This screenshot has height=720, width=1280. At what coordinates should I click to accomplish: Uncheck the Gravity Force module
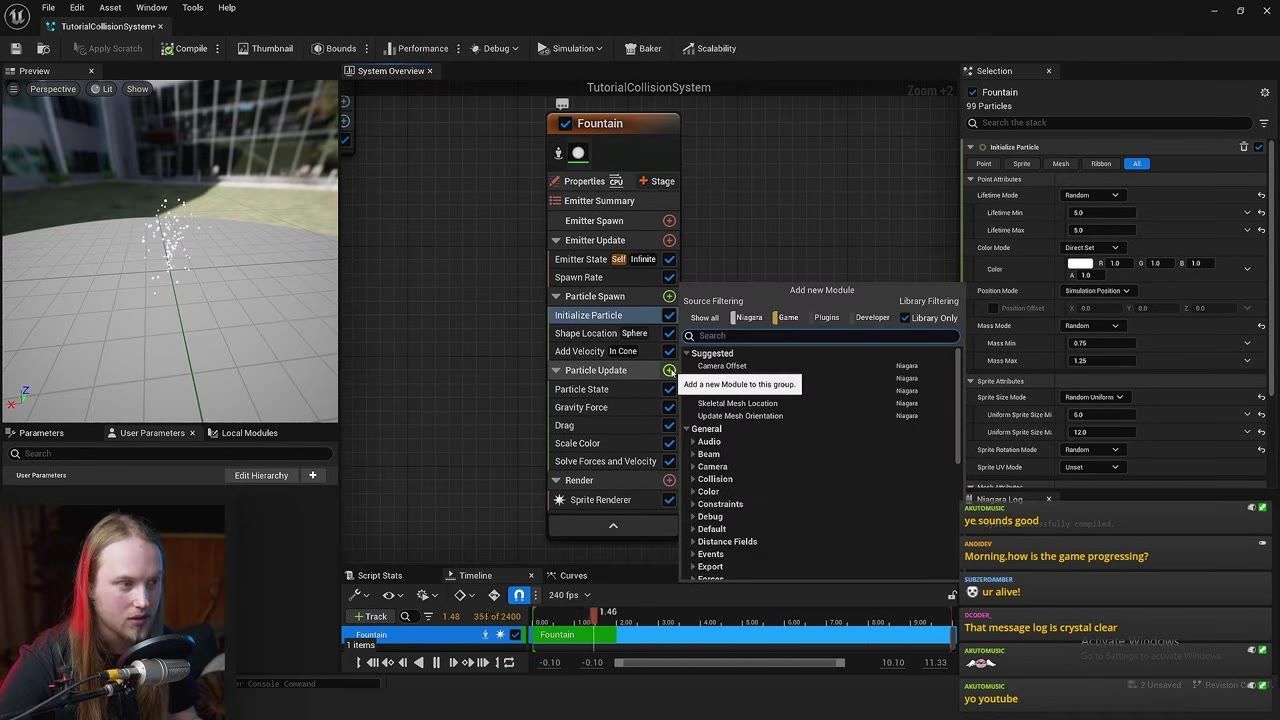pos(669,407)
